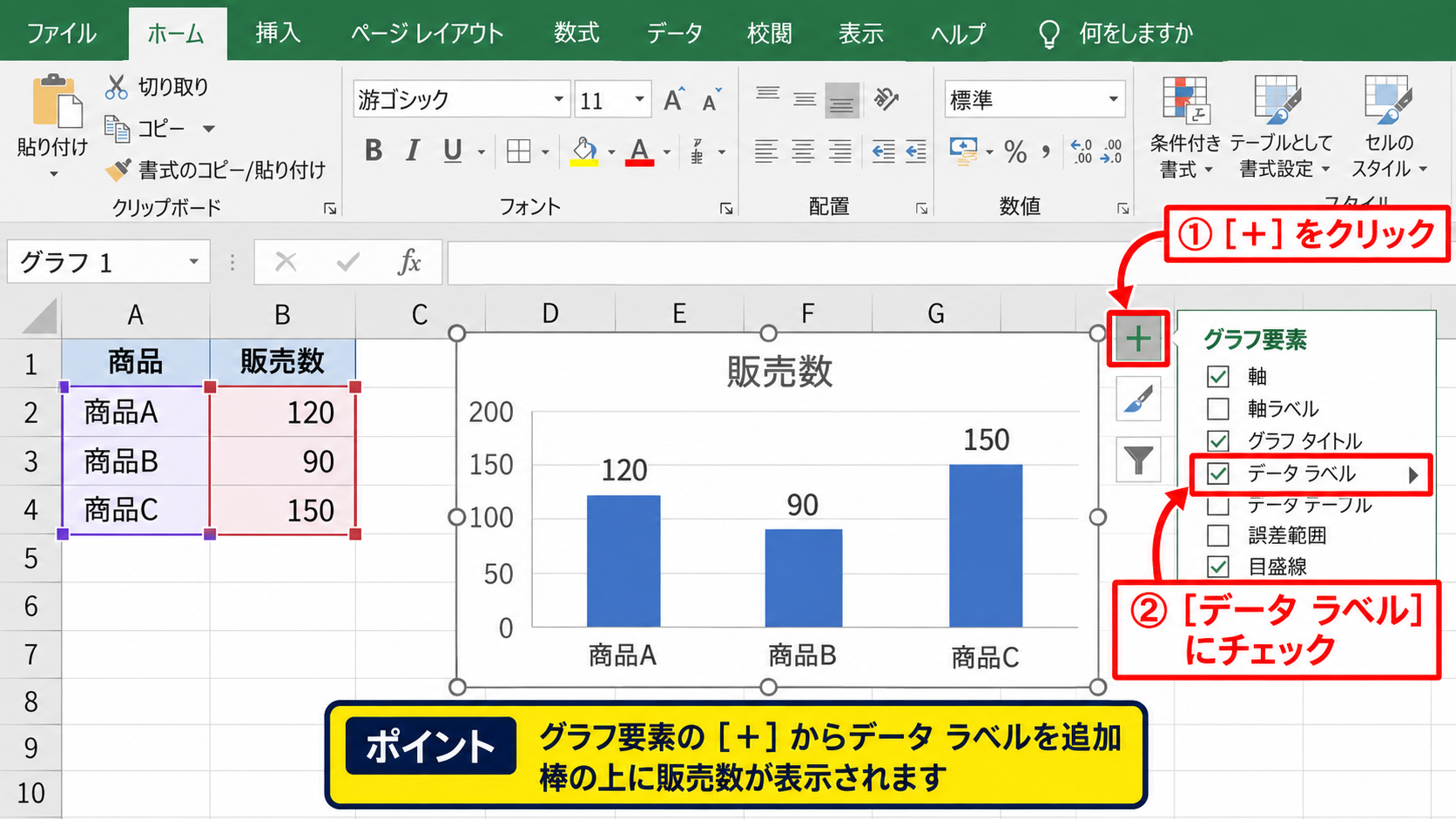
Task: Open the 条件付き書式 dropdown
Action: point(1185,126)
